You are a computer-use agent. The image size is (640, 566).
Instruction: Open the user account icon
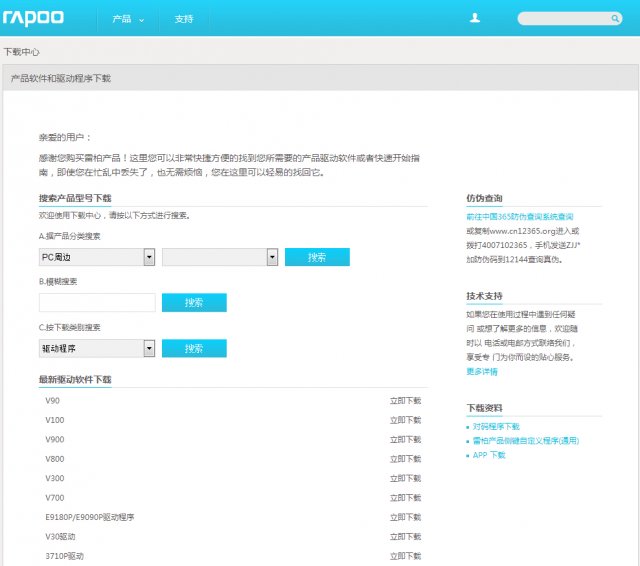click(475, 18)
